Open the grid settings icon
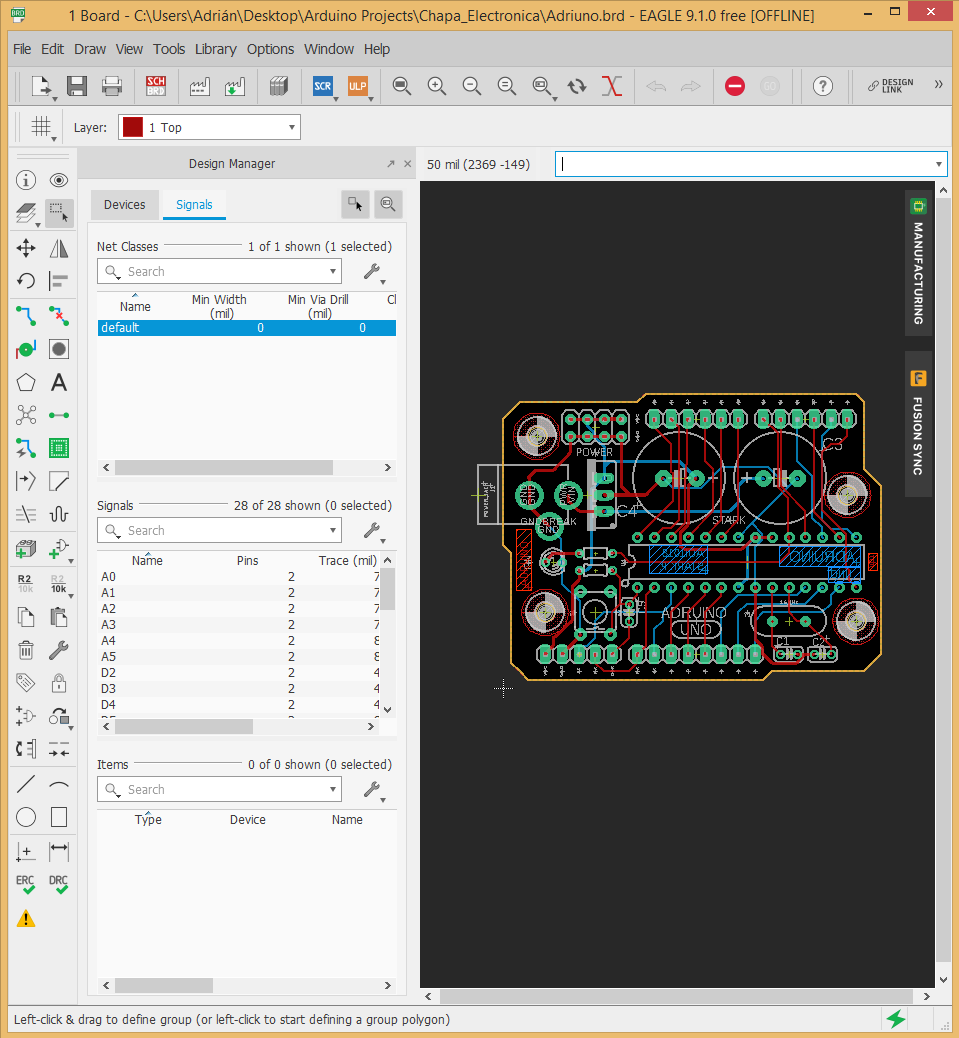The width and height of the screenshot is (959, 1038). (x=41, y=127)
